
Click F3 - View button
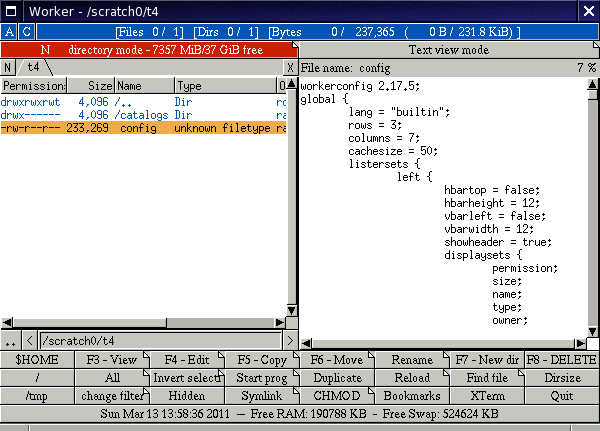(x=112, y=360)
